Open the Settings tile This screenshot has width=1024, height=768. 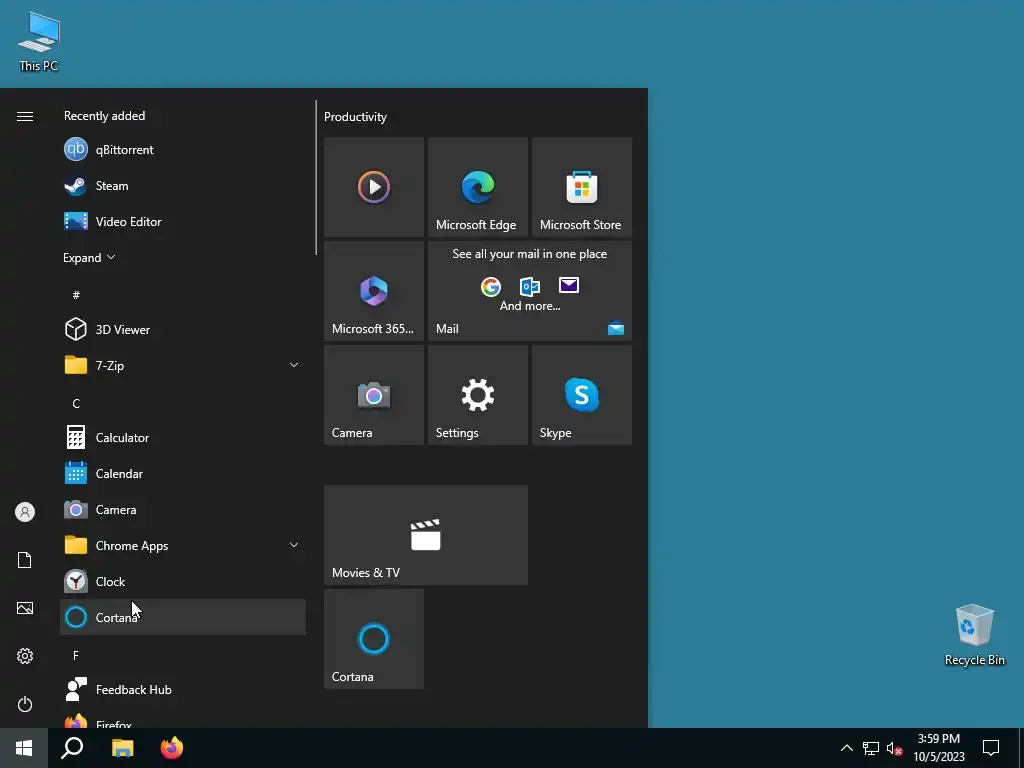pyautogui.click(x=477, y=394)
